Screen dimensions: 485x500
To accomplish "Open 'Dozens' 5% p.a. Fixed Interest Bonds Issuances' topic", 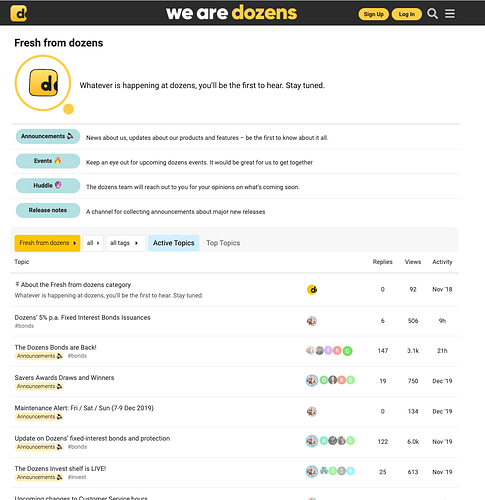I will 82,317.
